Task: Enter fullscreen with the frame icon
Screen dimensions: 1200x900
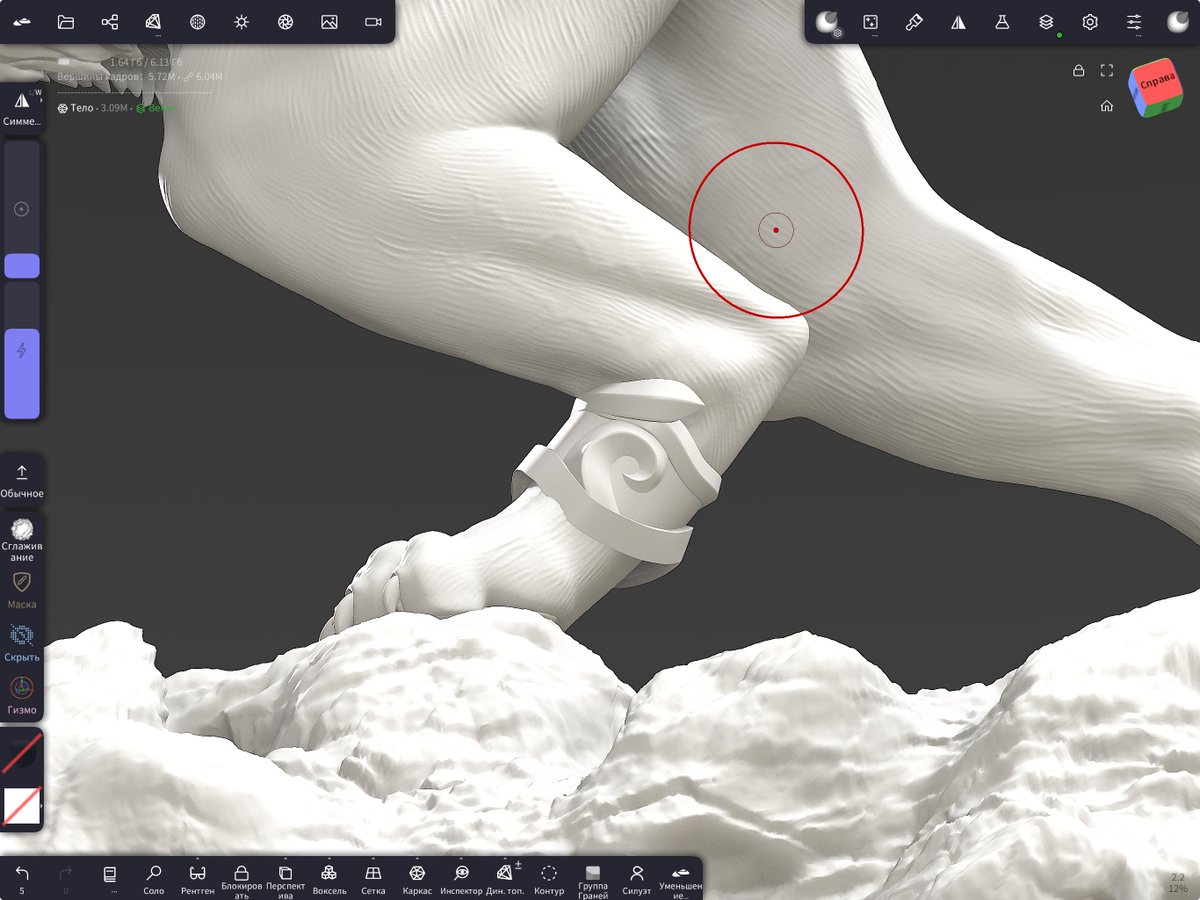Action: [1107, 71]
